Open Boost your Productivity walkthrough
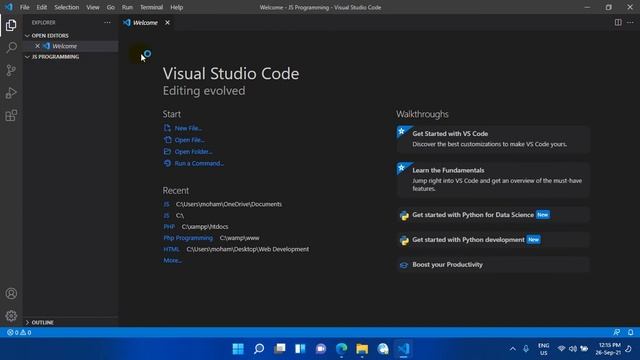Screen dimensions: 640x360 (493, 264)
